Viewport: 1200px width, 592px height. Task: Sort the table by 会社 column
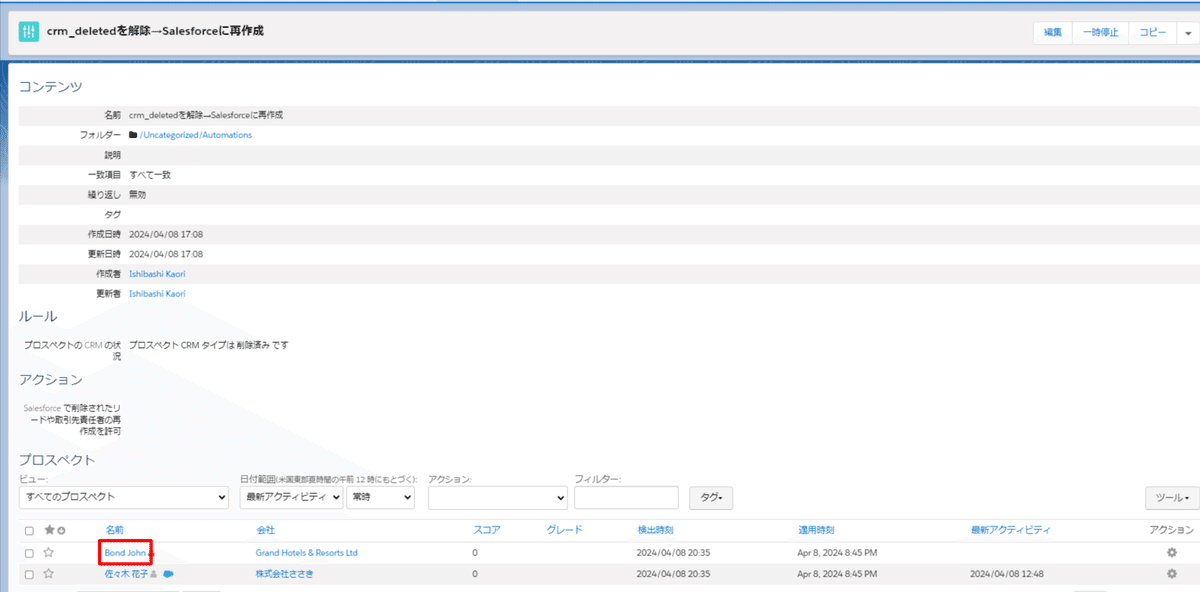click(x=265, y=530)
